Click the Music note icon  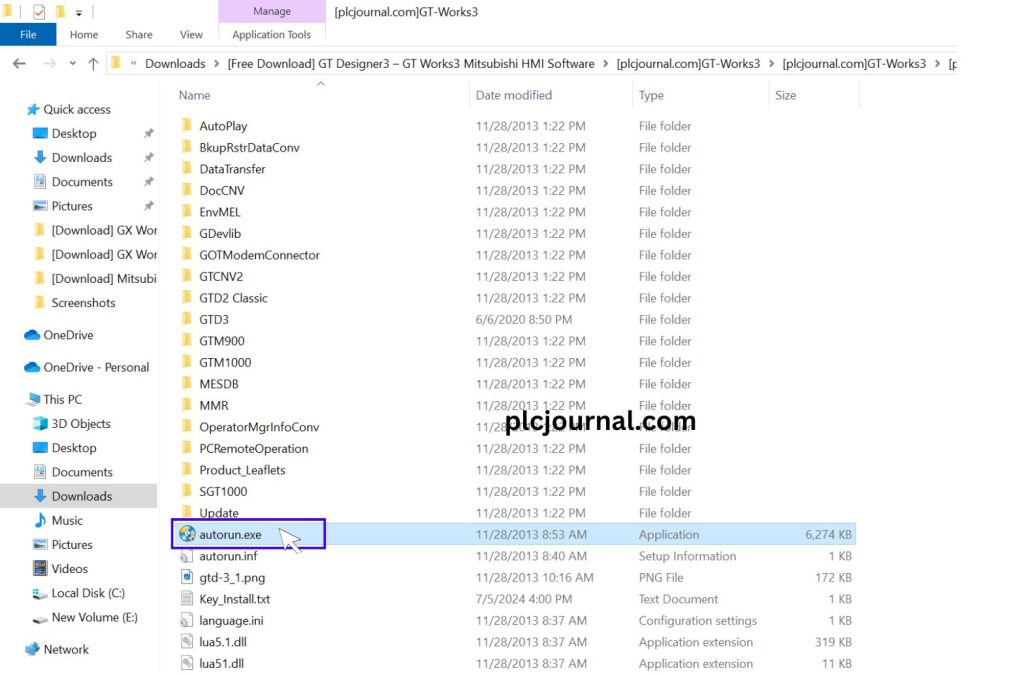pos(40,520)
